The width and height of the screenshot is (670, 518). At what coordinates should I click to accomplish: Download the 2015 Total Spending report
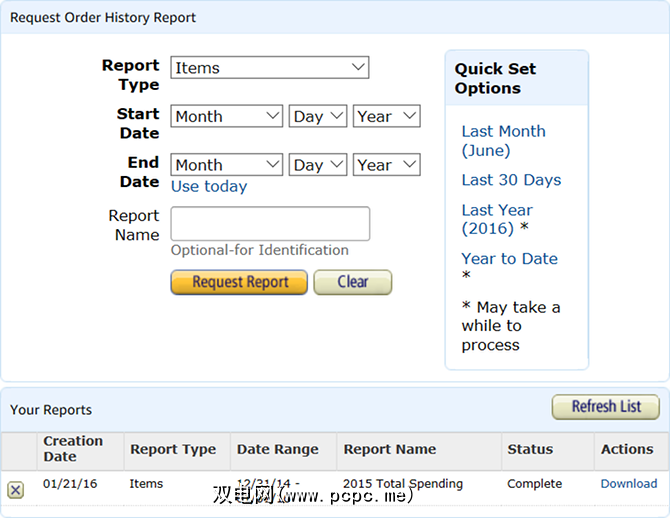[629, 484]
